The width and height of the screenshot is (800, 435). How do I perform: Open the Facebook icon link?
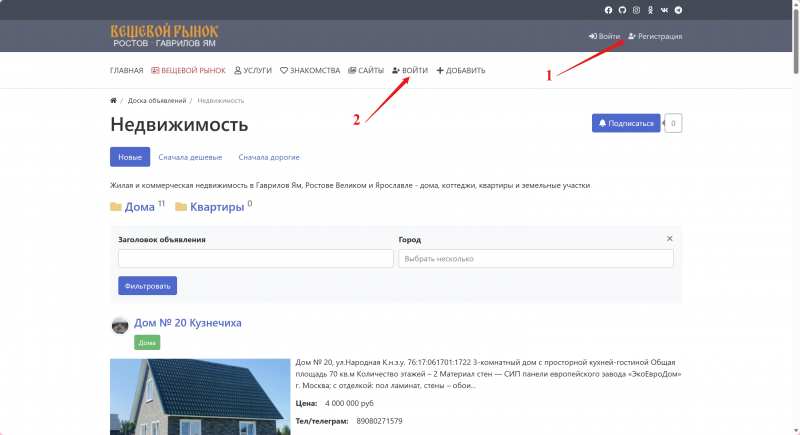point(608,10)
